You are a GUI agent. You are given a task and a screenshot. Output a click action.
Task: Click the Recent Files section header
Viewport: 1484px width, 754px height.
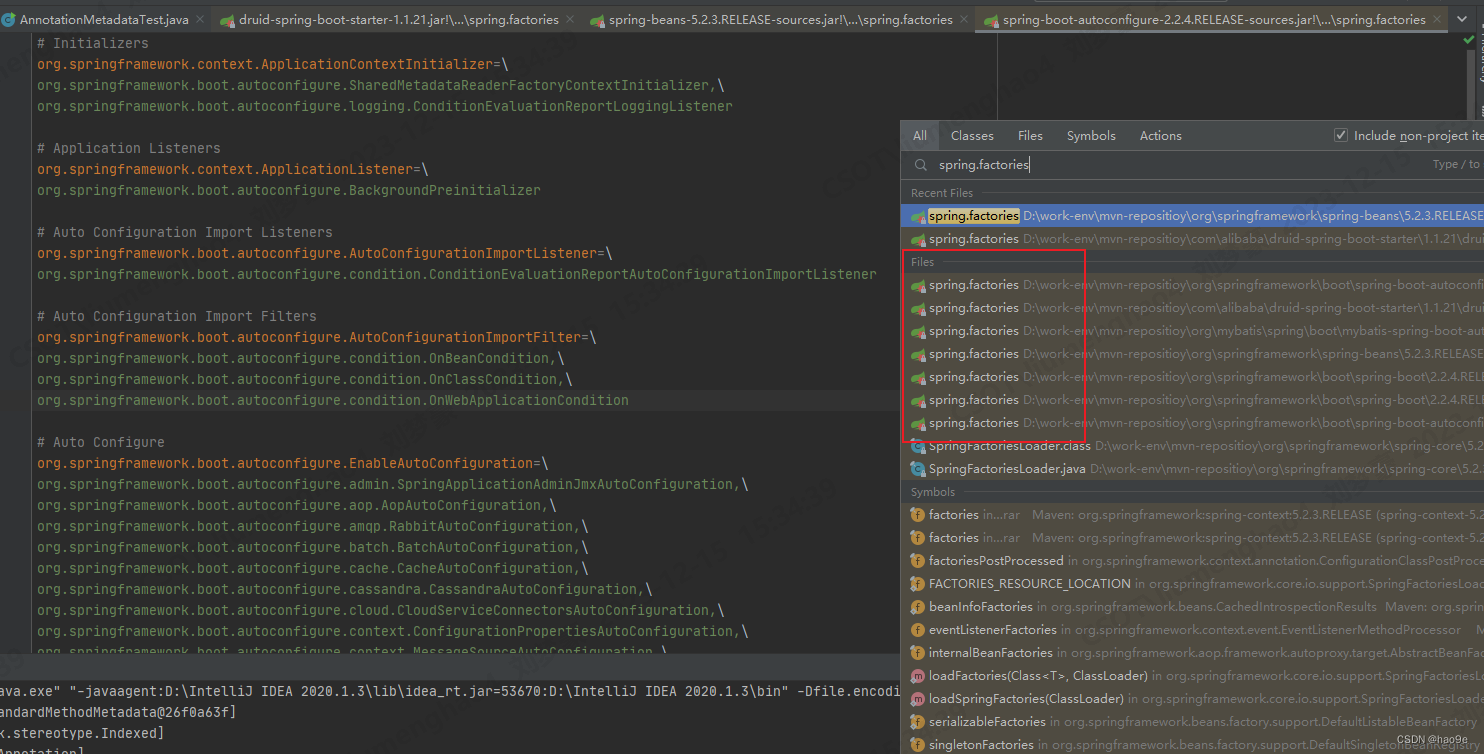click(x=942, y=193)
